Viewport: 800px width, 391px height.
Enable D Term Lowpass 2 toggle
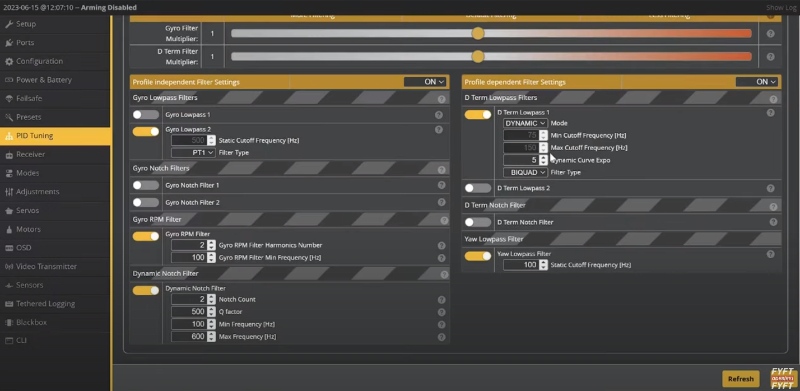pyautogui.click(x=478, y=188)
